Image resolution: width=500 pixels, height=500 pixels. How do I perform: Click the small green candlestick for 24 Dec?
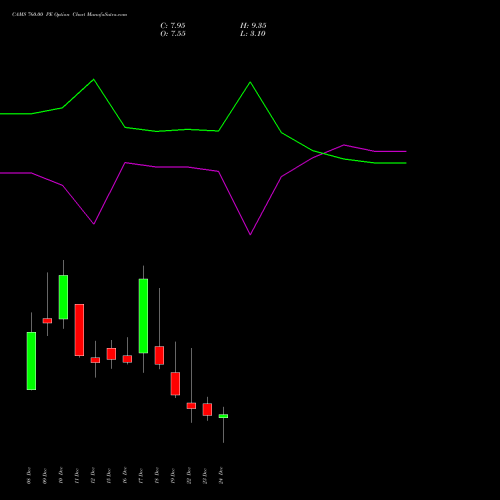(x=223, y=416)
